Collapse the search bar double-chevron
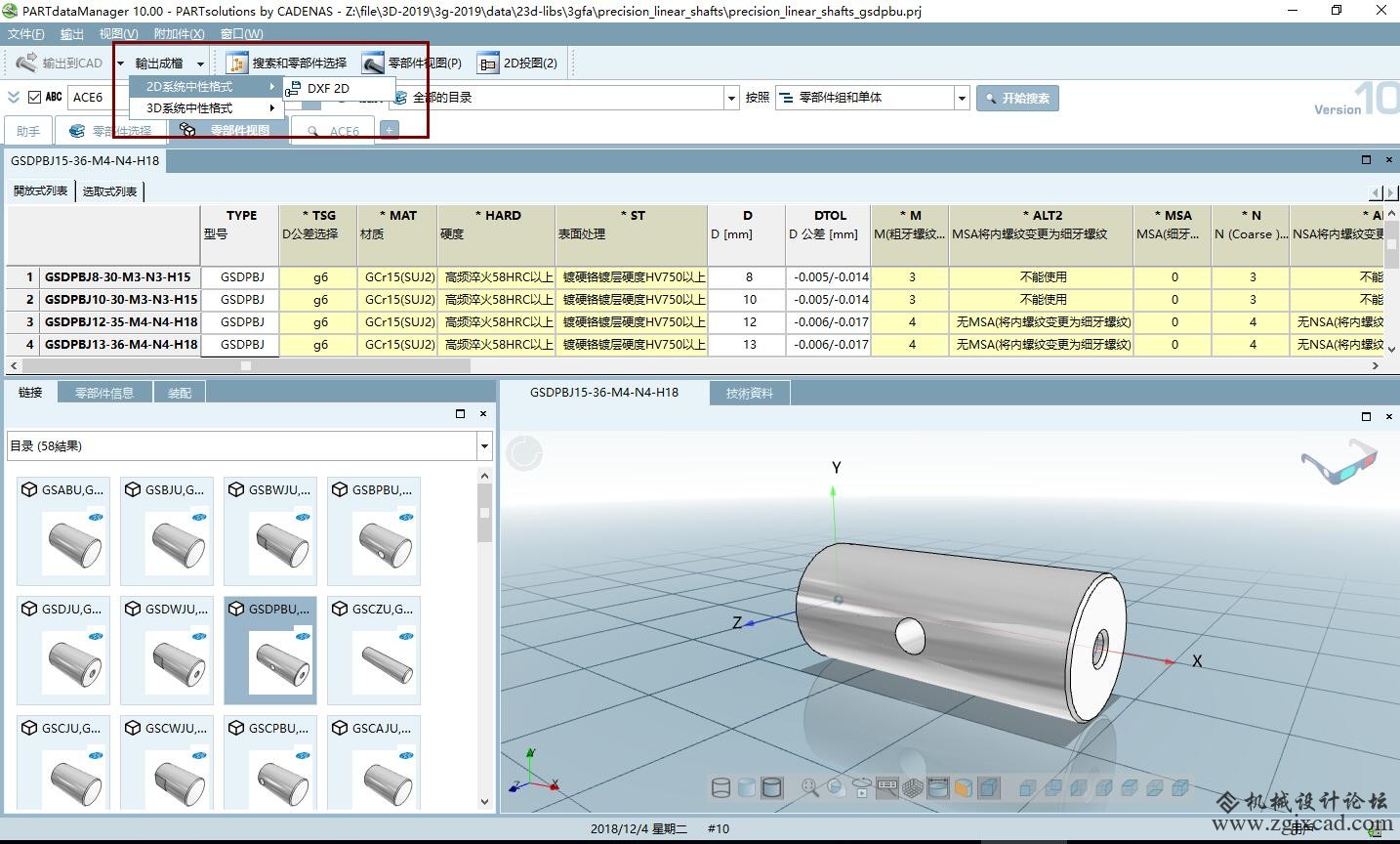 pos(14,98)
